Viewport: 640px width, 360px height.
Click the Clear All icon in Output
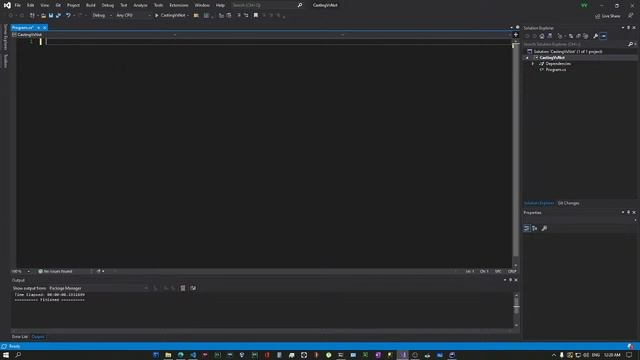183,288
